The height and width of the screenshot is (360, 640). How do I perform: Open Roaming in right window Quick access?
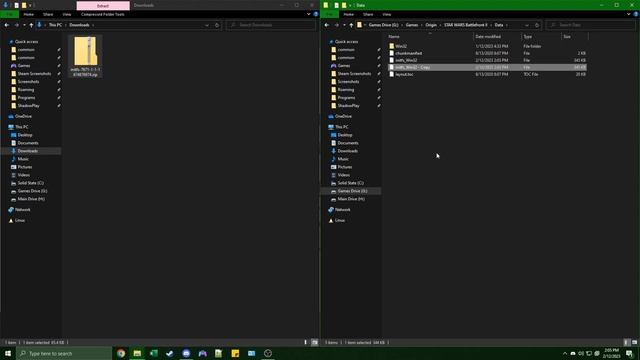(346, 90)
